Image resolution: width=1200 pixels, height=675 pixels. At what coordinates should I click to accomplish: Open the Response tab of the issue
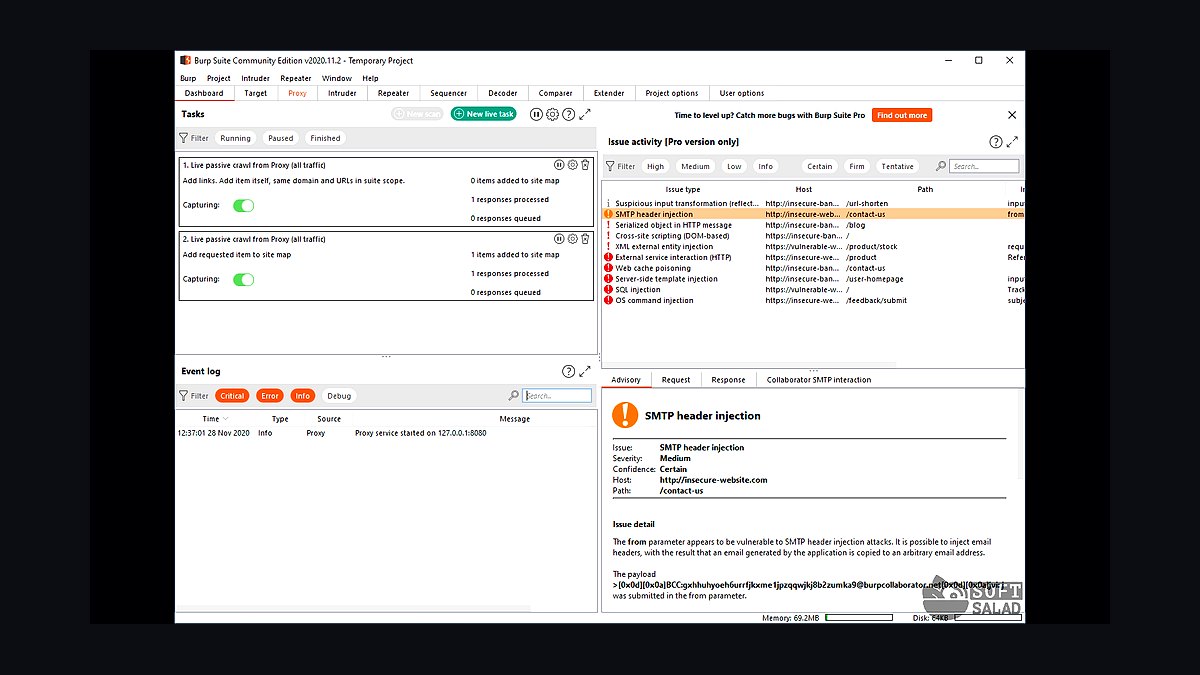(x=728, y=380)
